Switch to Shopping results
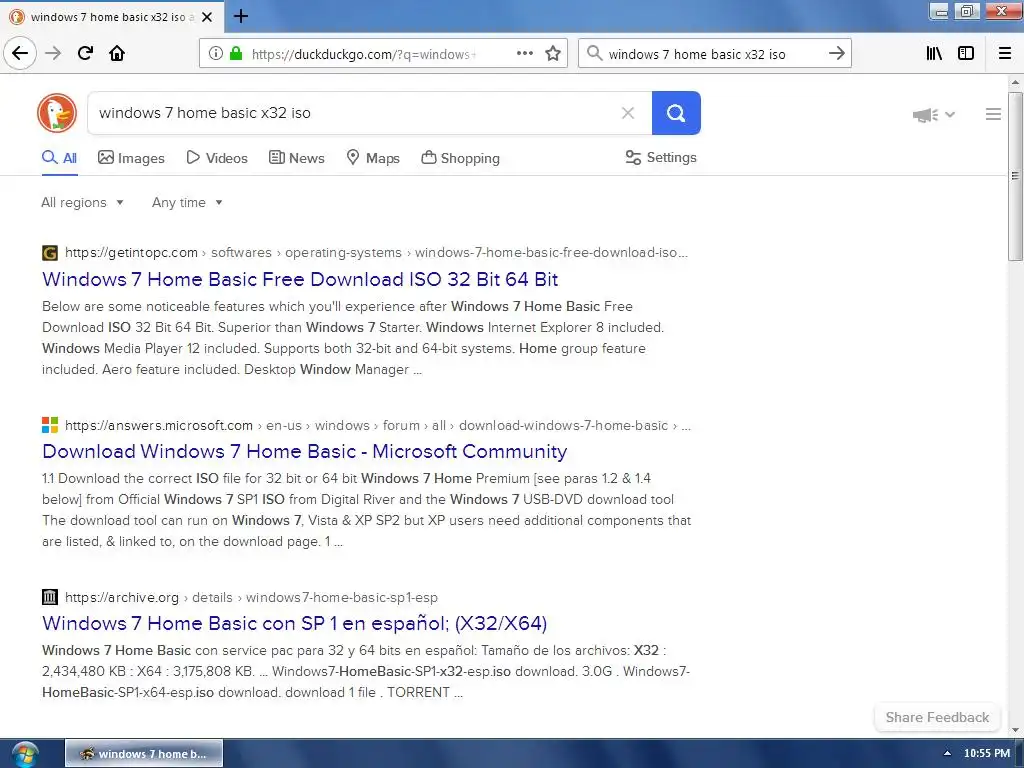The height and width of the screenshot is (768, 1024). point(460,158)
